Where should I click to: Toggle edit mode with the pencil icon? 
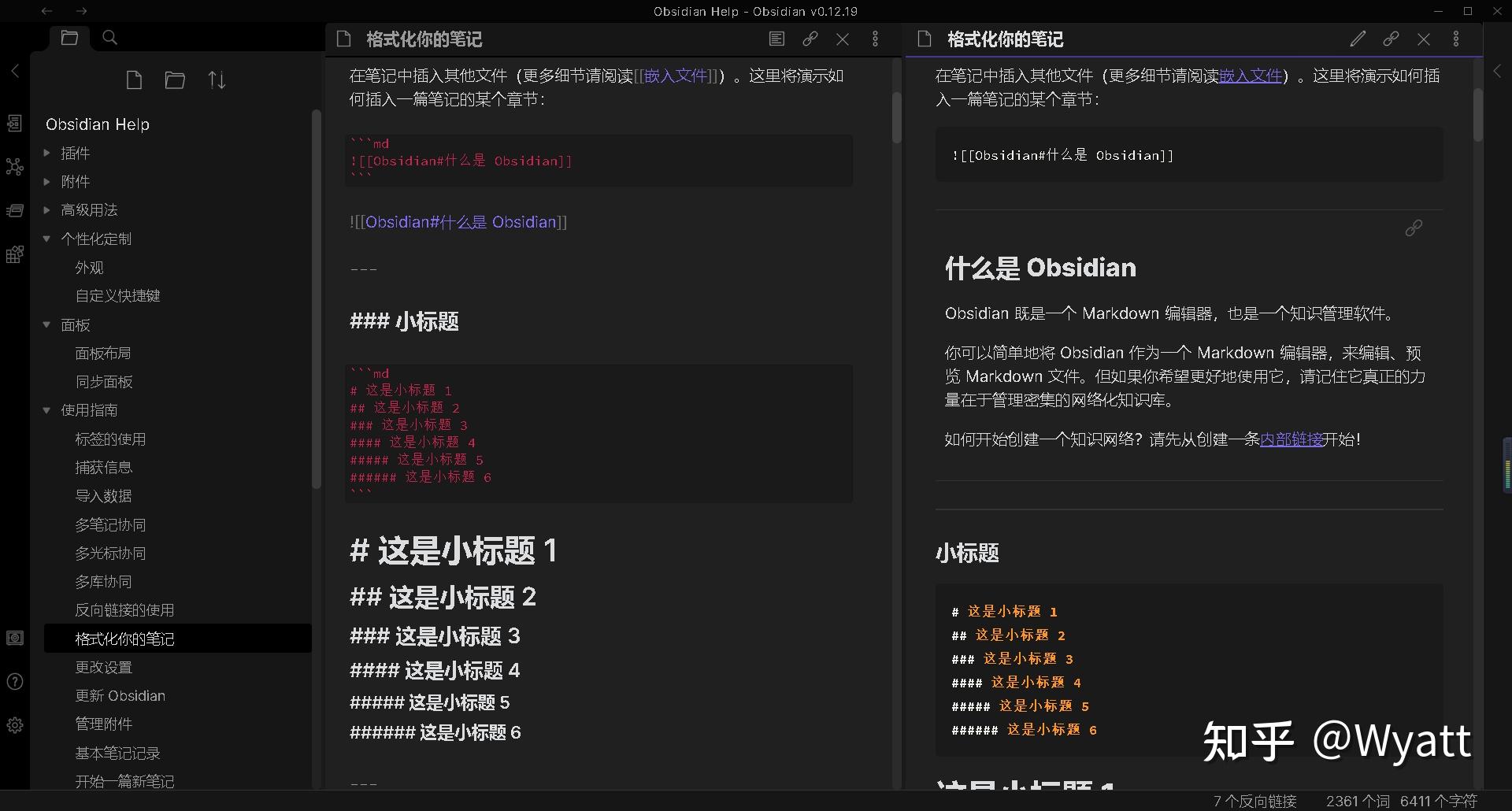(1357, 38)
